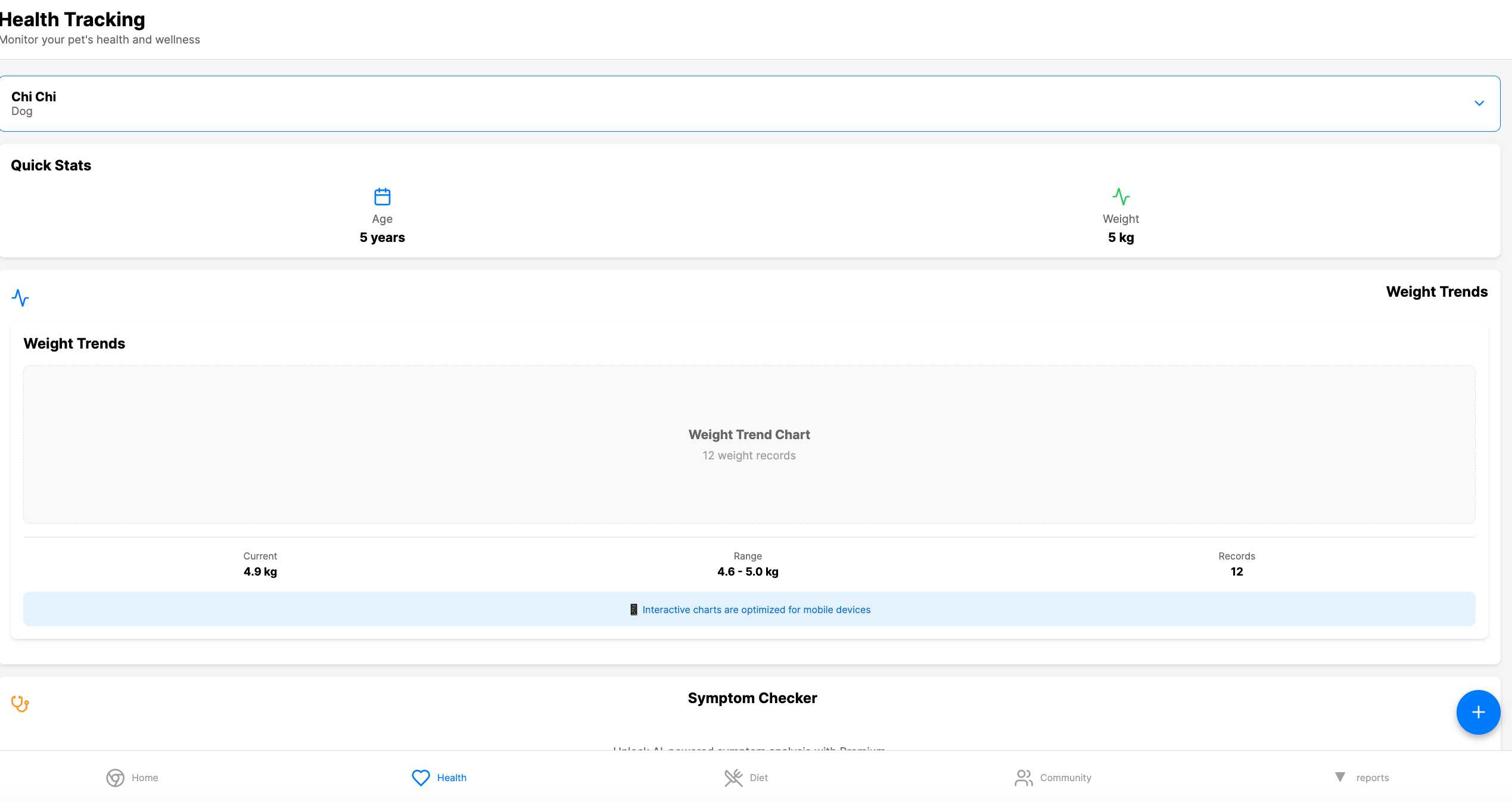This screenshot has height=802, width=1512.
Task: Click the blue plus floating button
Action: pos(1478,712)
